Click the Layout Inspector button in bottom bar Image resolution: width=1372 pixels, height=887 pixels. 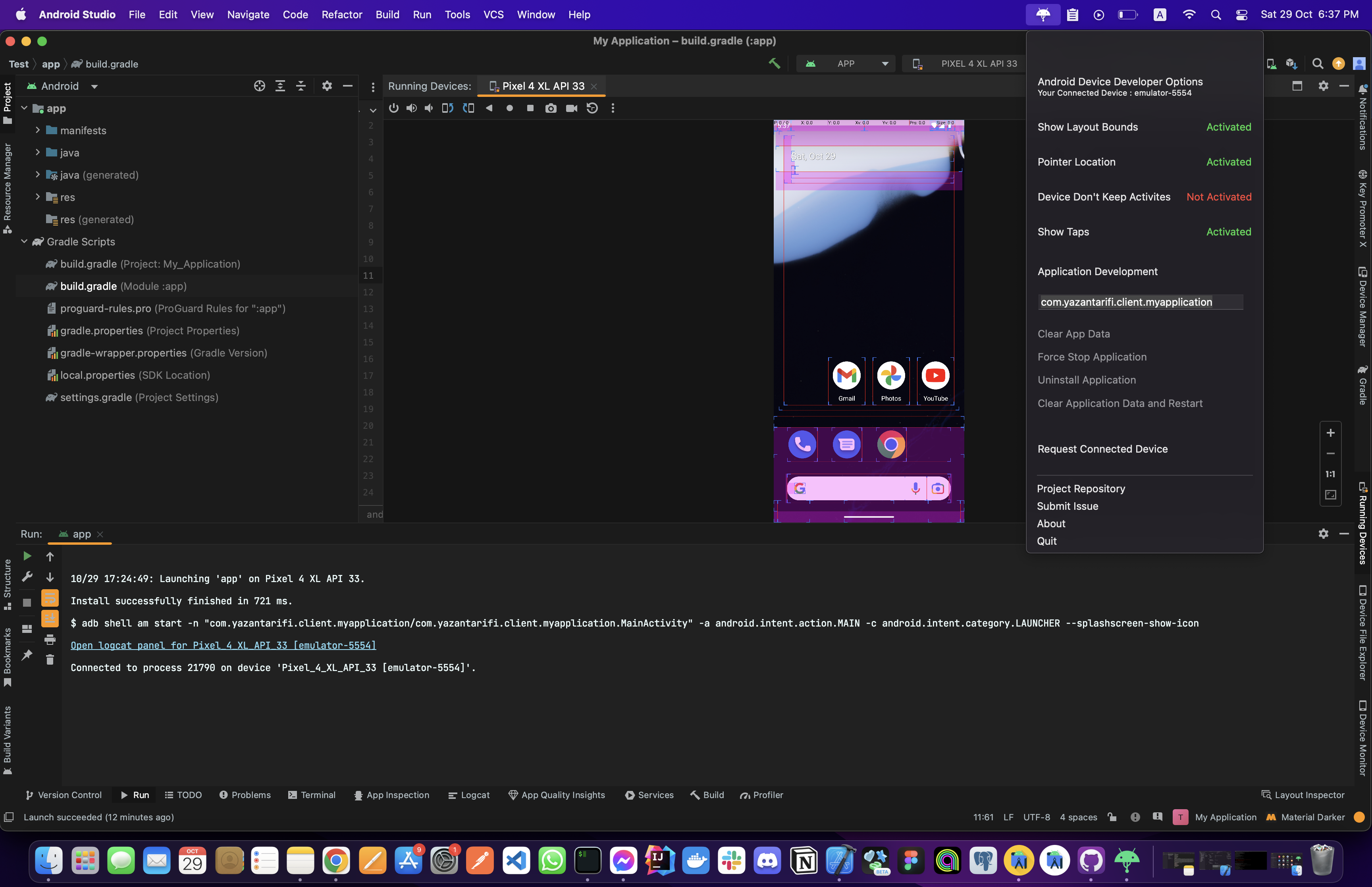(1303, 794)
